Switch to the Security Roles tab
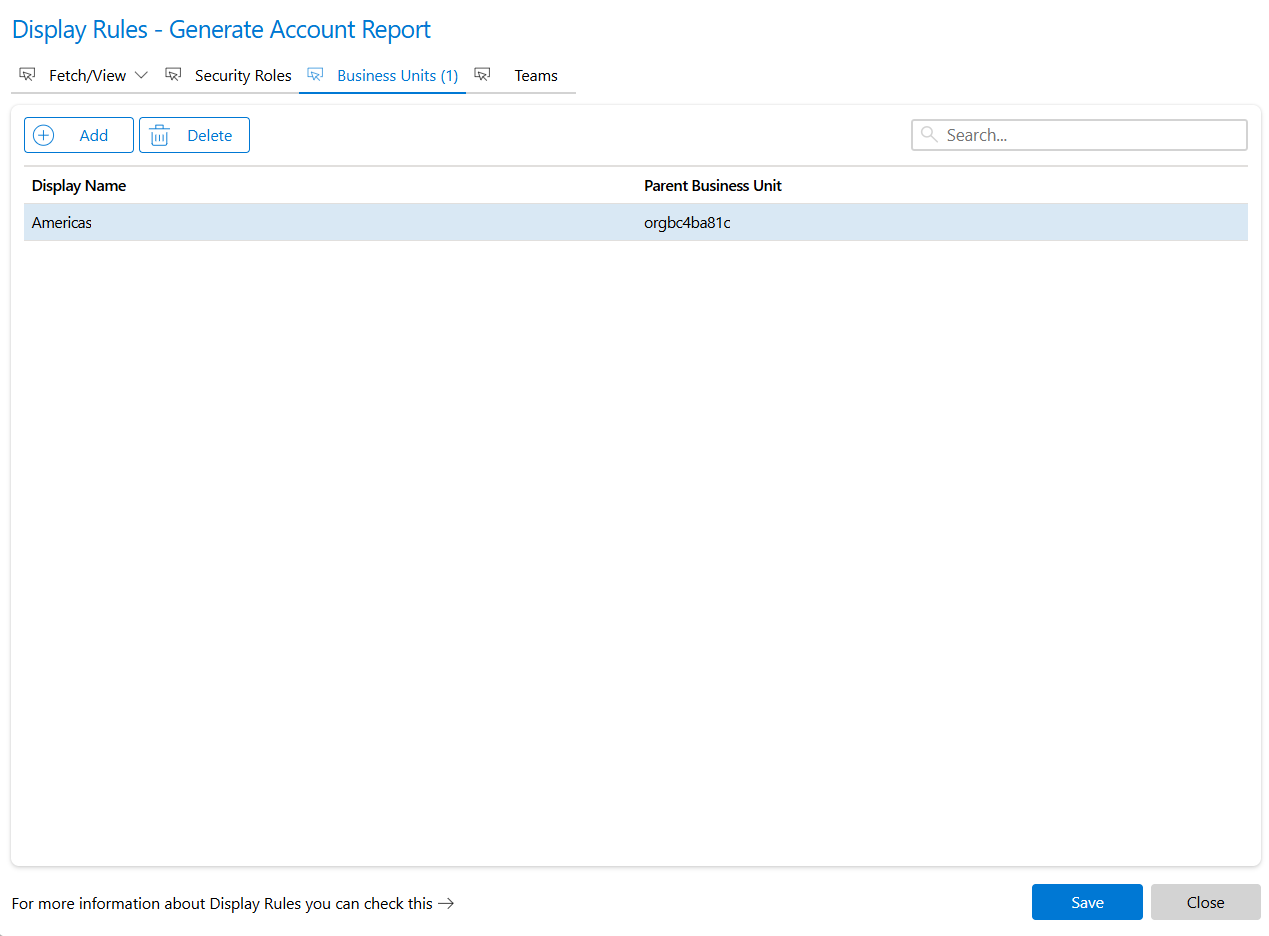The image size is (1269, 936). click(243, 75)
